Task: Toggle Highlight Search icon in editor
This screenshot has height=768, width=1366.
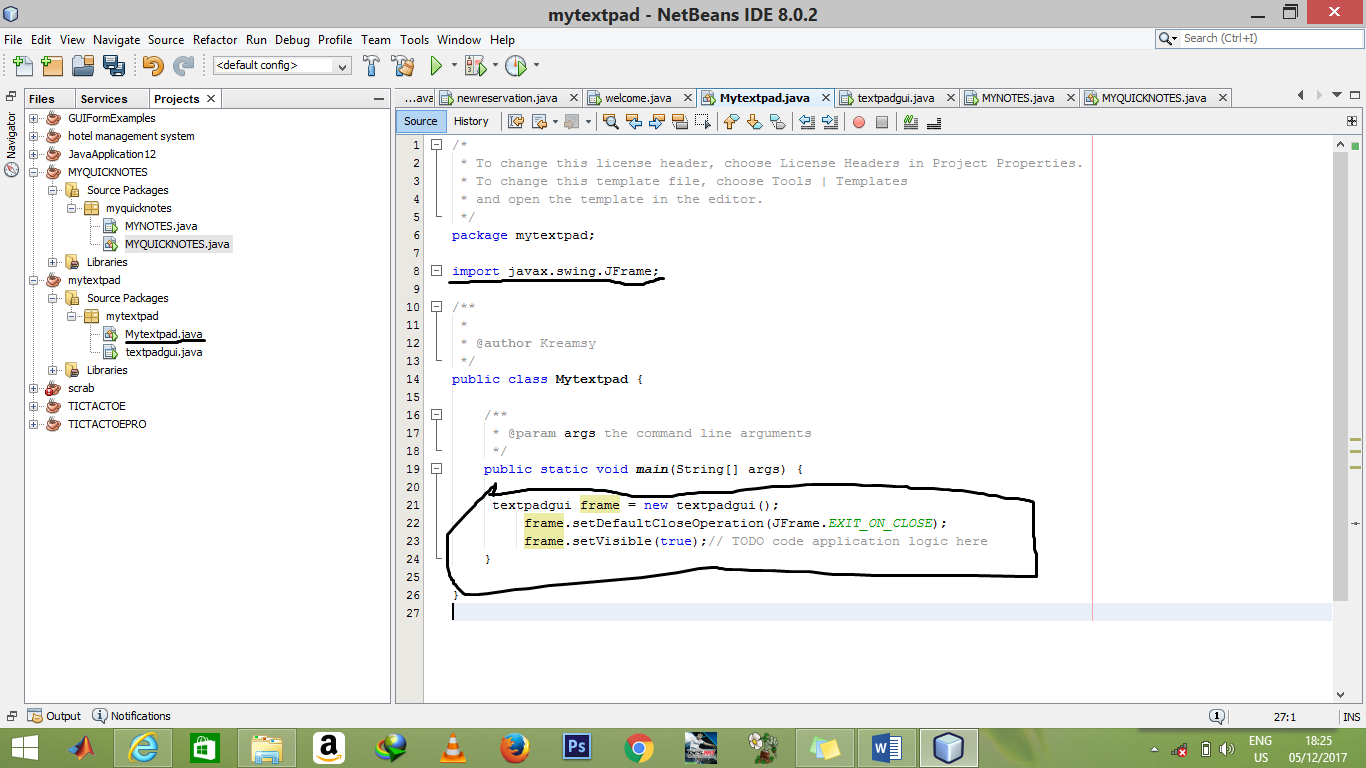Action: coord(680,122)
